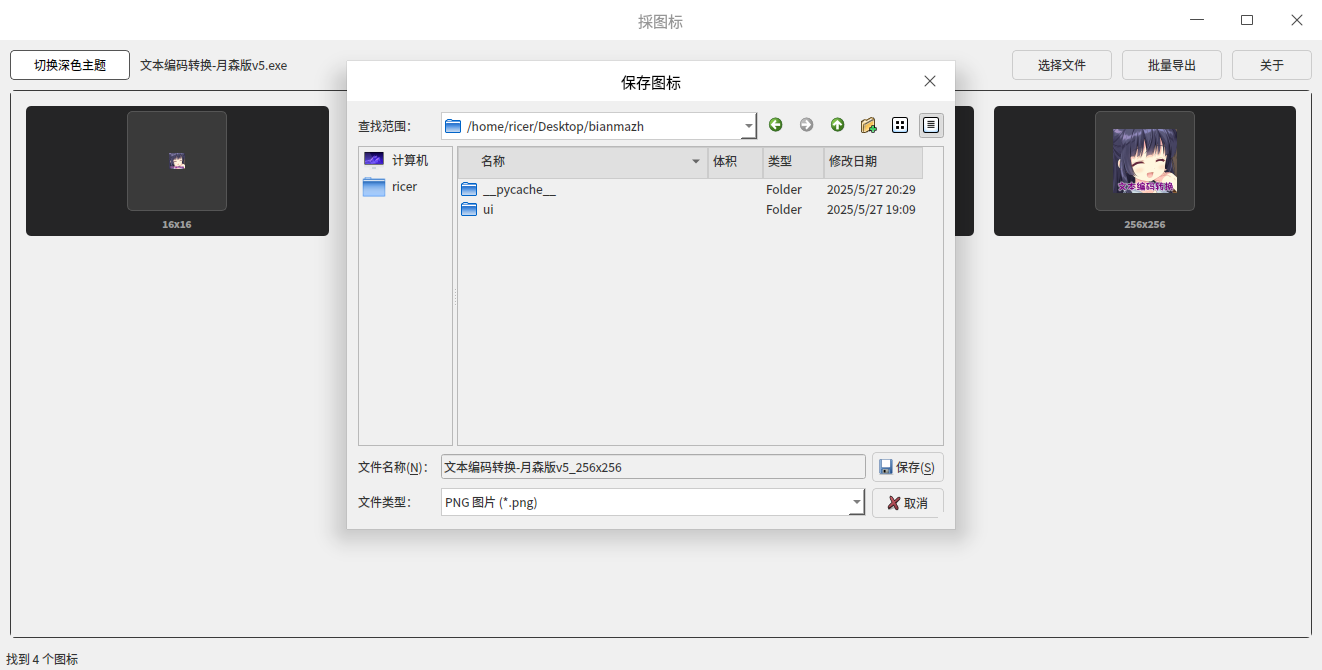Viewport: 1322px width, 670px height.
Task: Open the 查找范围 path dropdown
Action: point(748,126)
